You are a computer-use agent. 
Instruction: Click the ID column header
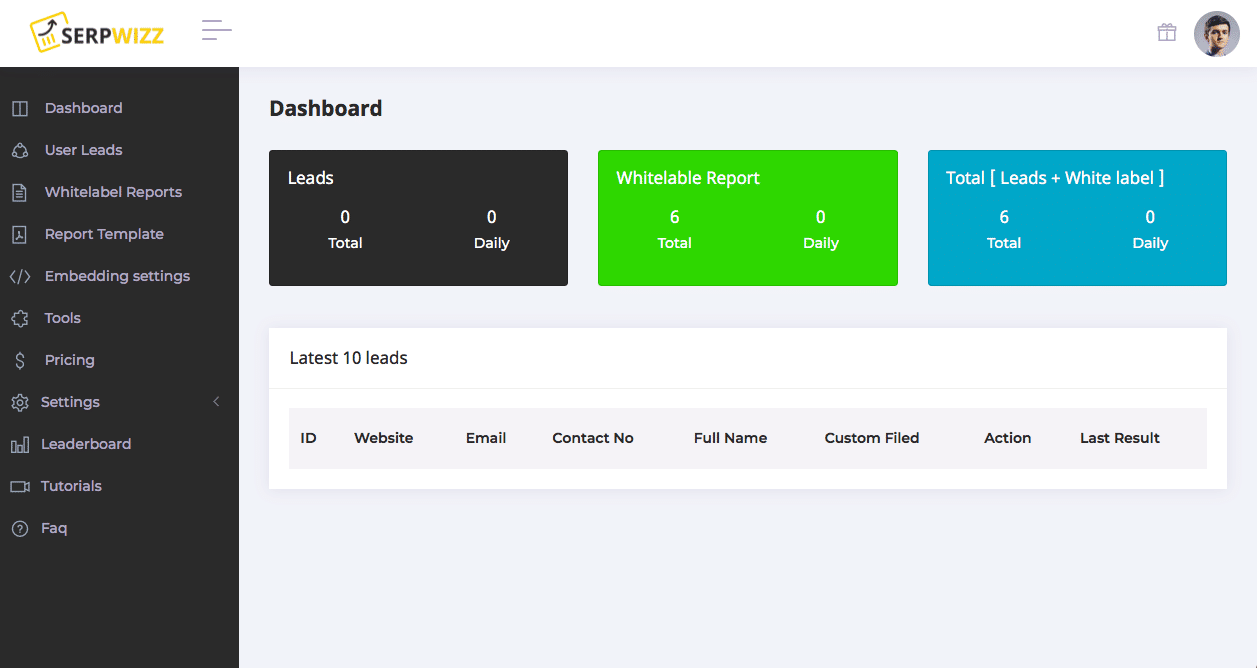point(308,438)
